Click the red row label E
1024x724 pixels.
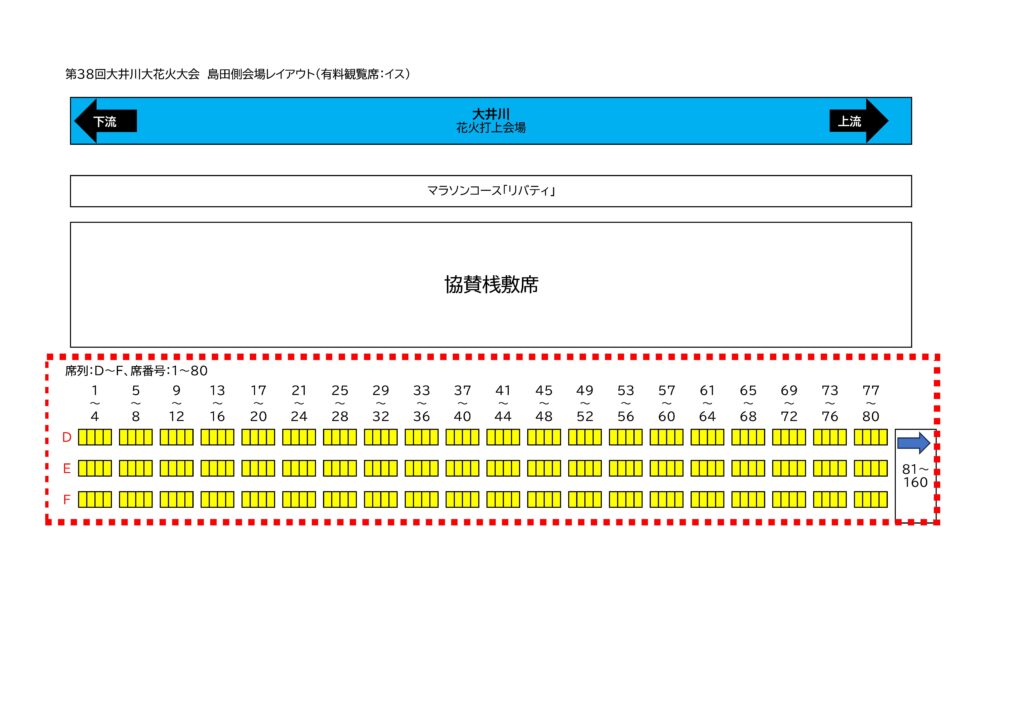tap(67, 469)
